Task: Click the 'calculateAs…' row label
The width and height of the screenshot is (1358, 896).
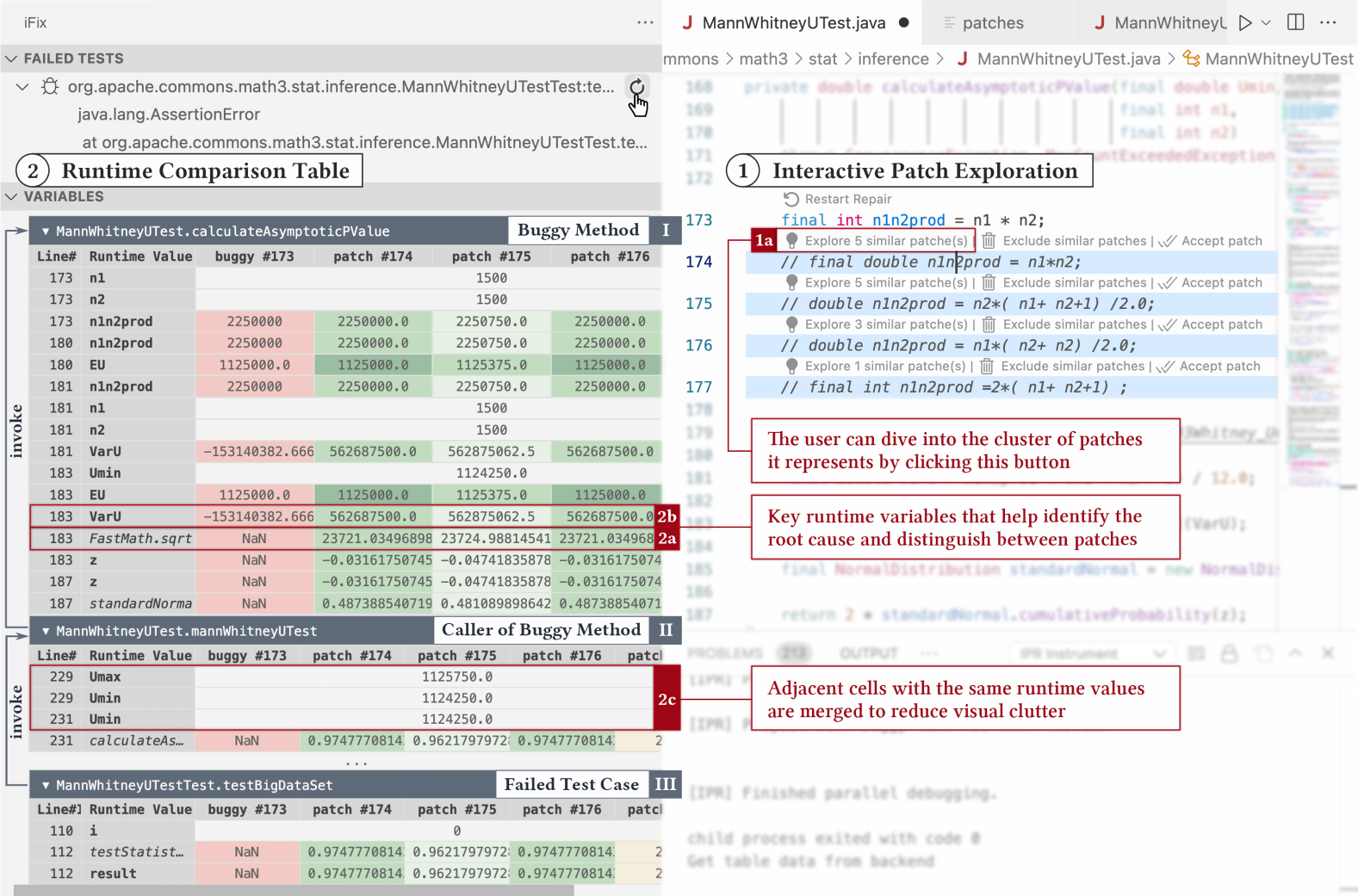Action: pos(136,741)
